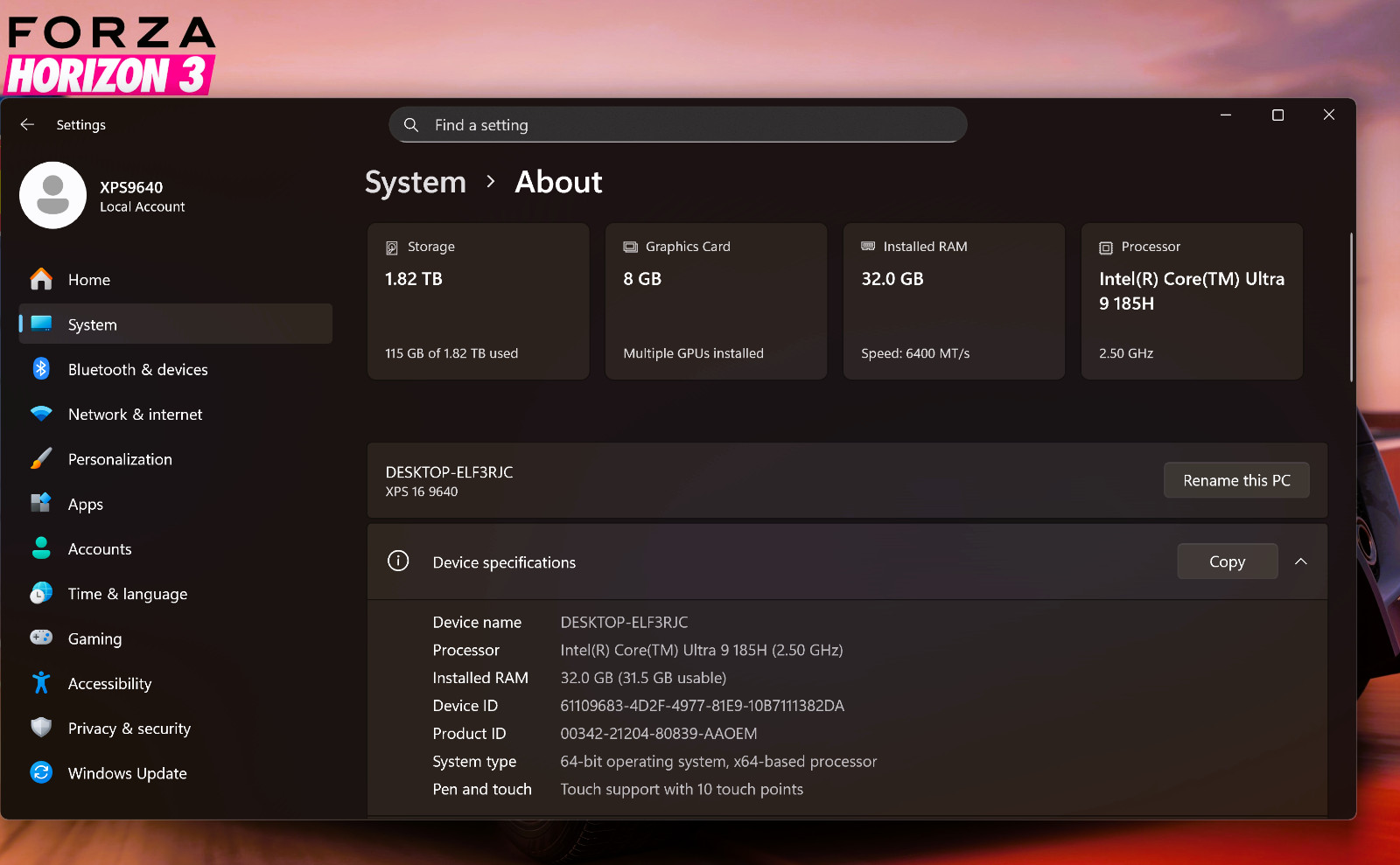Screen dimensions: 1400x865
Task: Close the Settings window
Action: (x=1329, y=115)
